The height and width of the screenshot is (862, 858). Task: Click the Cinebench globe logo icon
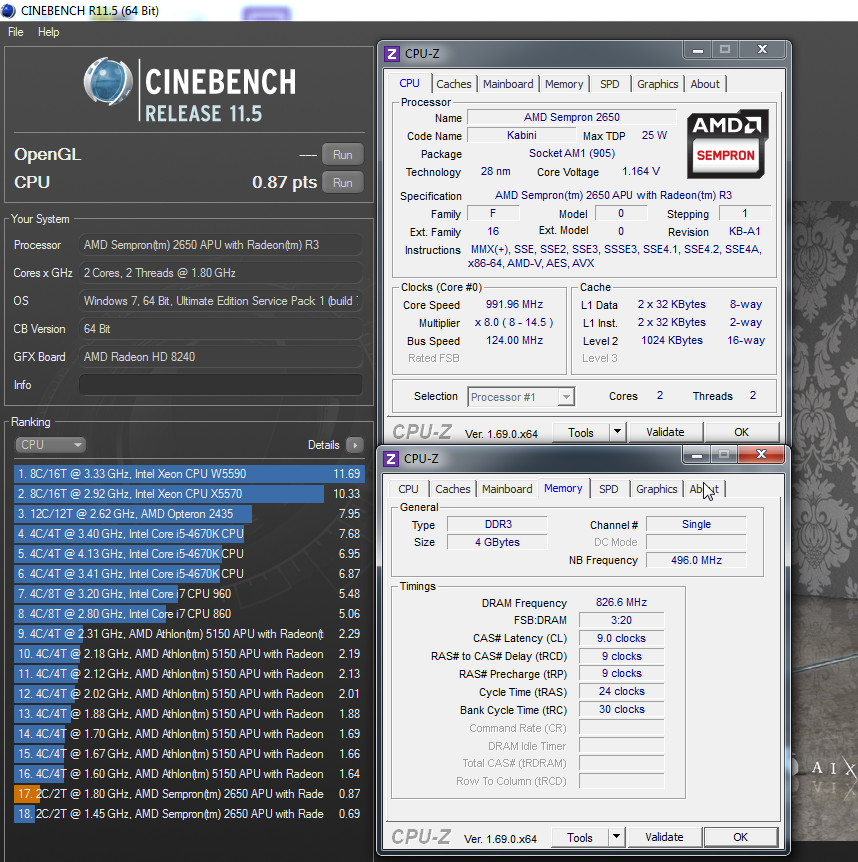108,81
